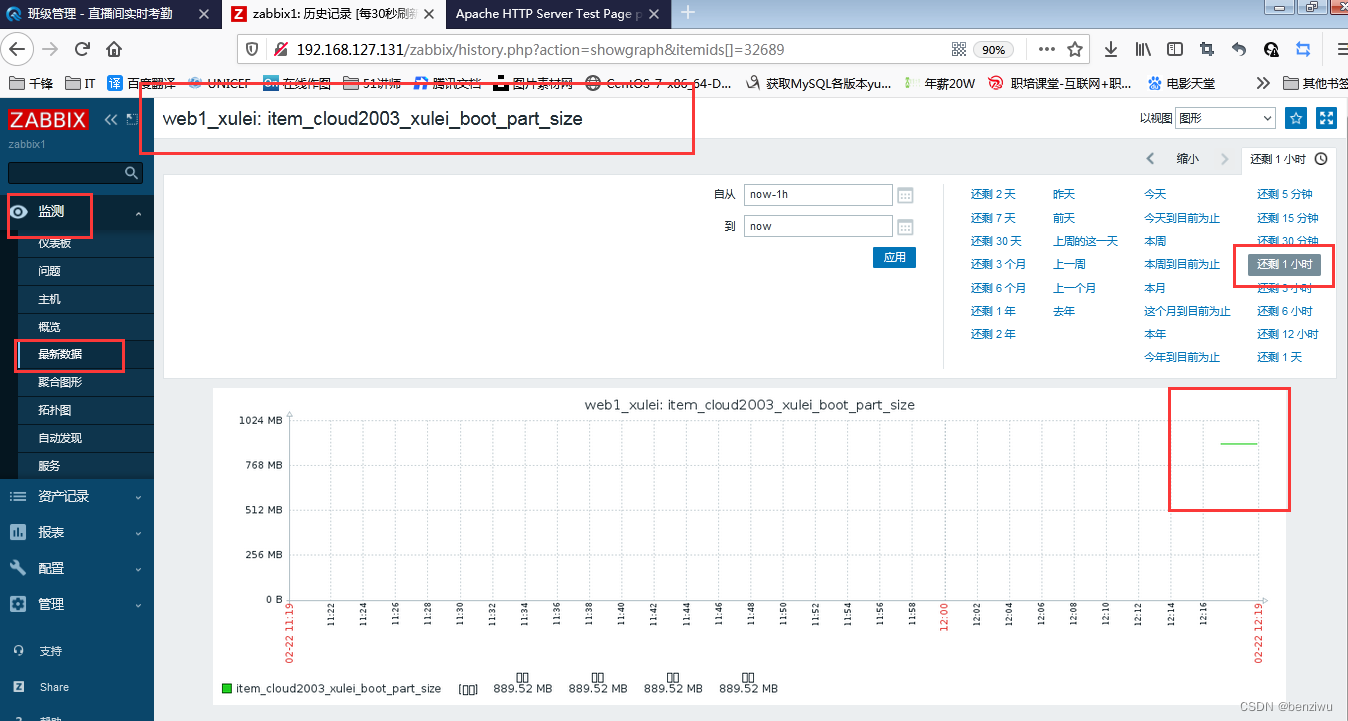Open the 百度翻译 bookmark
The width and height of the screenshot is (1348, 721).
pos(143,83)
